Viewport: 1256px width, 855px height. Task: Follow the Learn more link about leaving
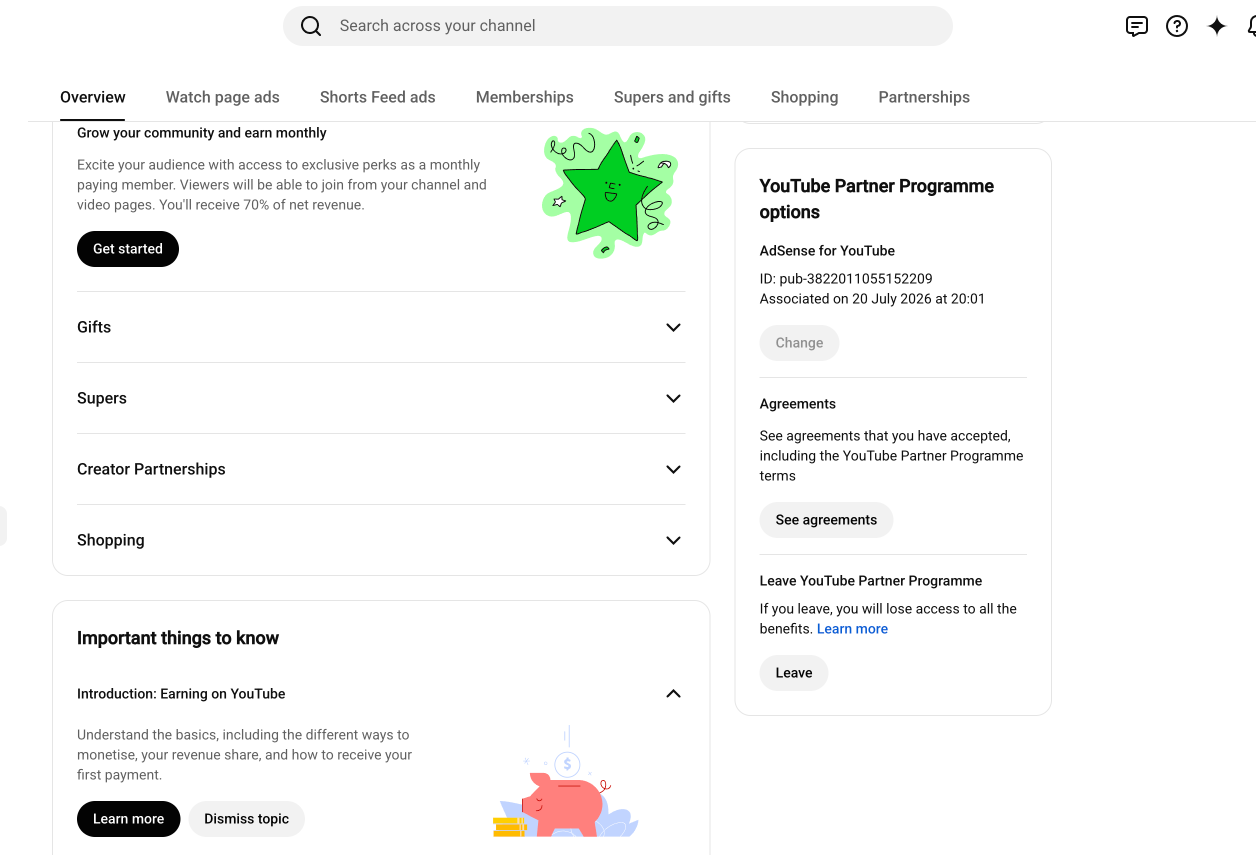(852, 629)
